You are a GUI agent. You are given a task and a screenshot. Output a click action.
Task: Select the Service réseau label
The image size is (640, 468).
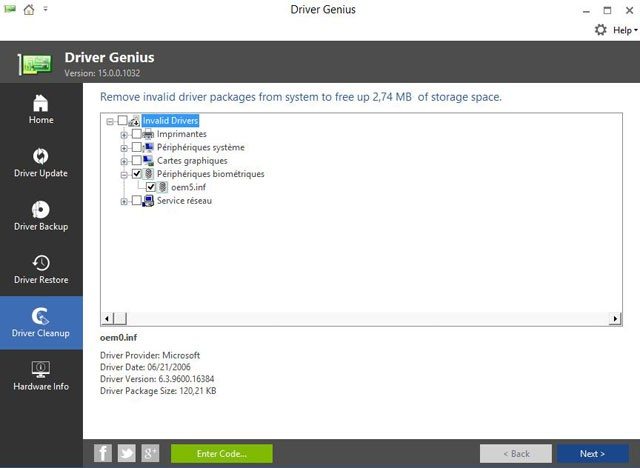click(x=184, y=201)
